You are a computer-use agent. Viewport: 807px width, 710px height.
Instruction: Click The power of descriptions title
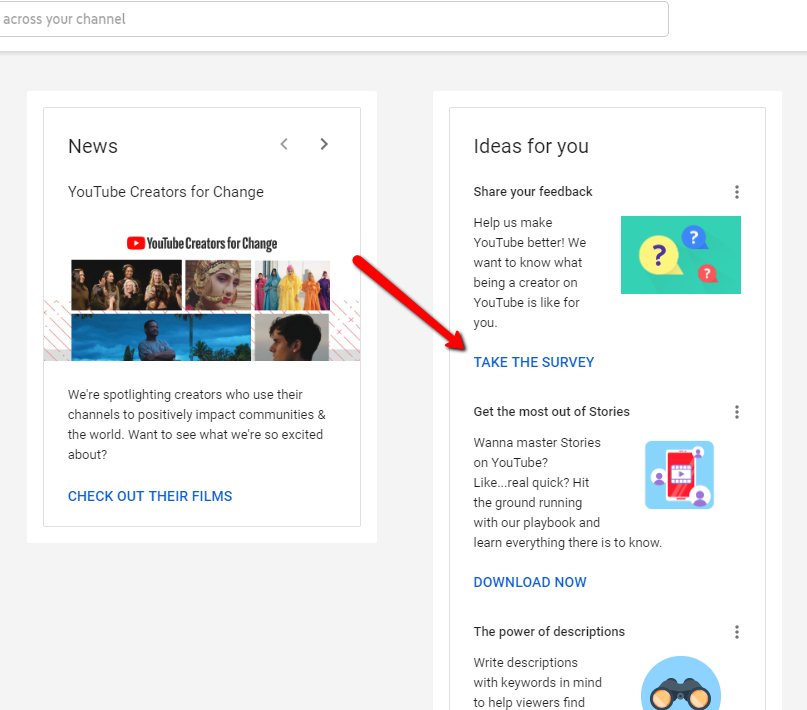click(x=549, y=631)
